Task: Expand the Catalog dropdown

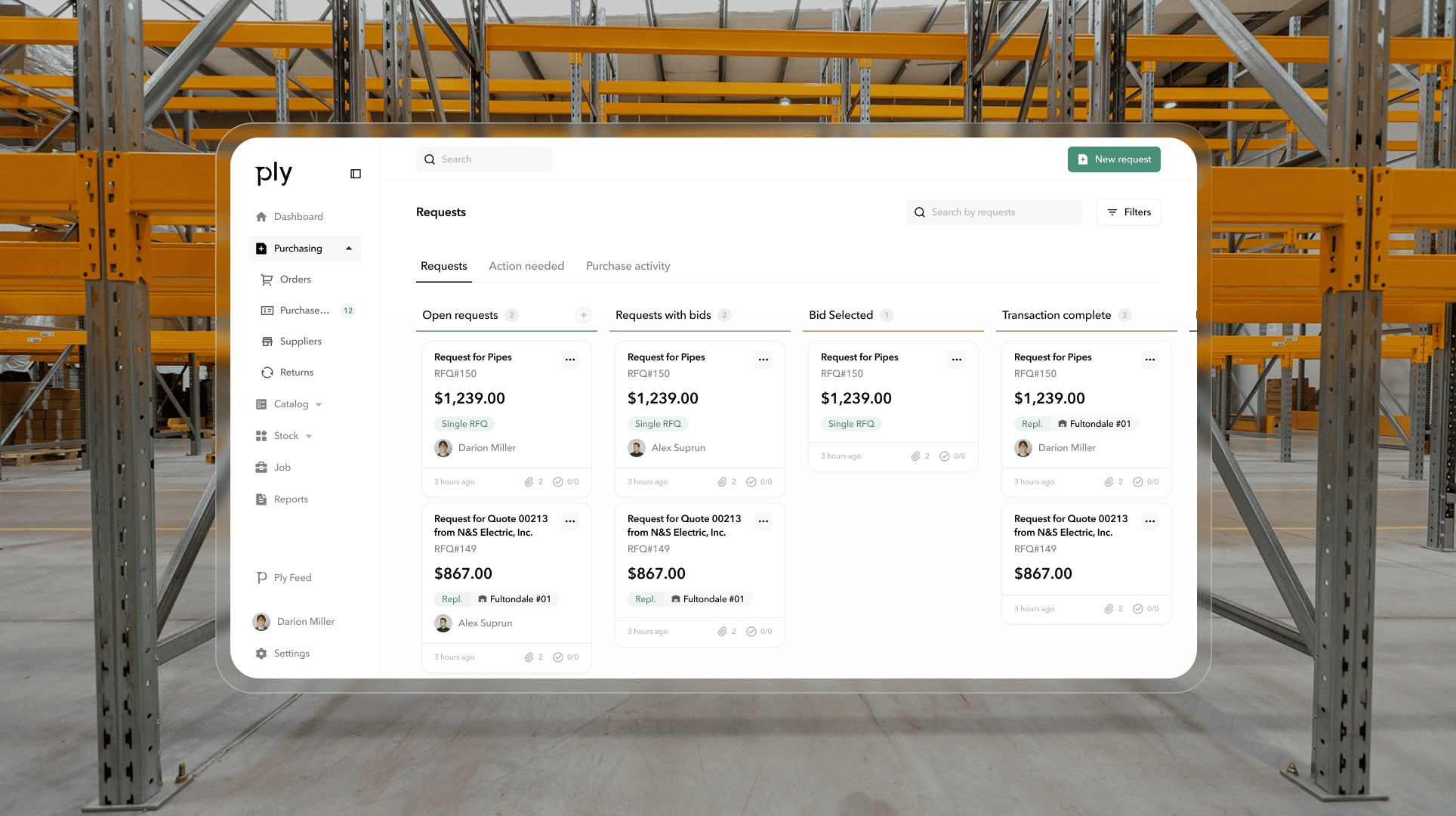Action: [316, 403]
